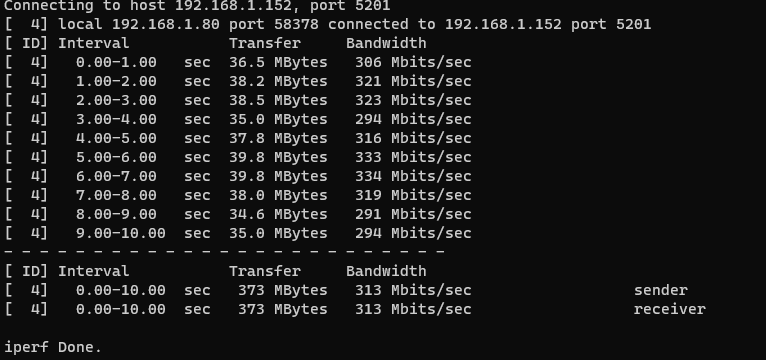Click the 38.2 MBytes transfer value
This screenshot has height=360, width=766.
pos(278,81)
